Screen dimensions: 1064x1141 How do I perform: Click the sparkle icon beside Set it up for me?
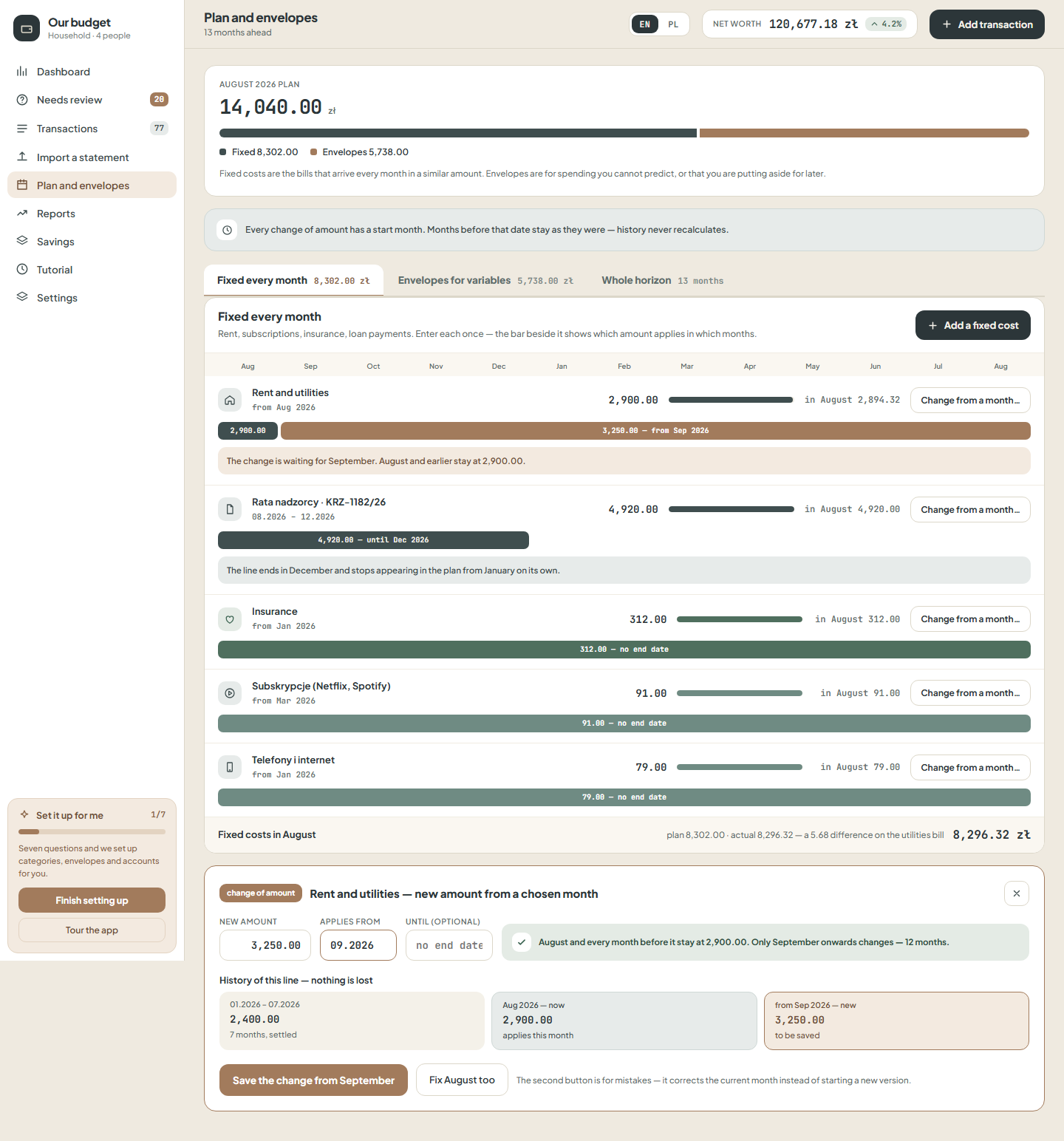24,814
